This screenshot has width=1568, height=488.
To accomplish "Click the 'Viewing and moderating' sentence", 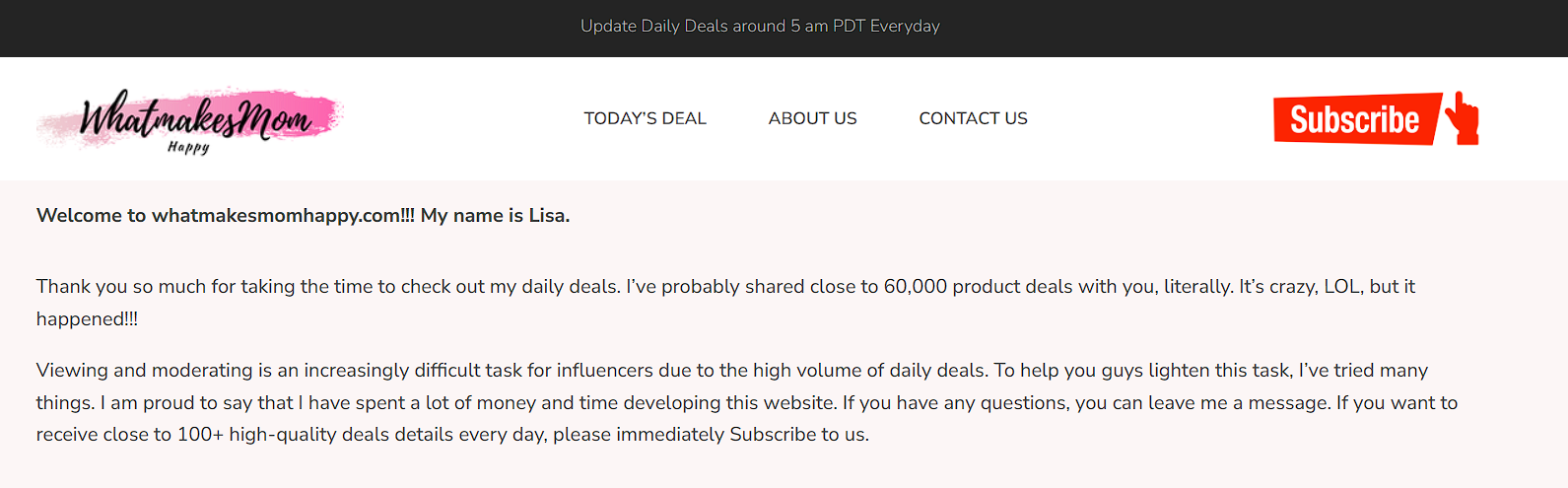I will coord(511,371).
